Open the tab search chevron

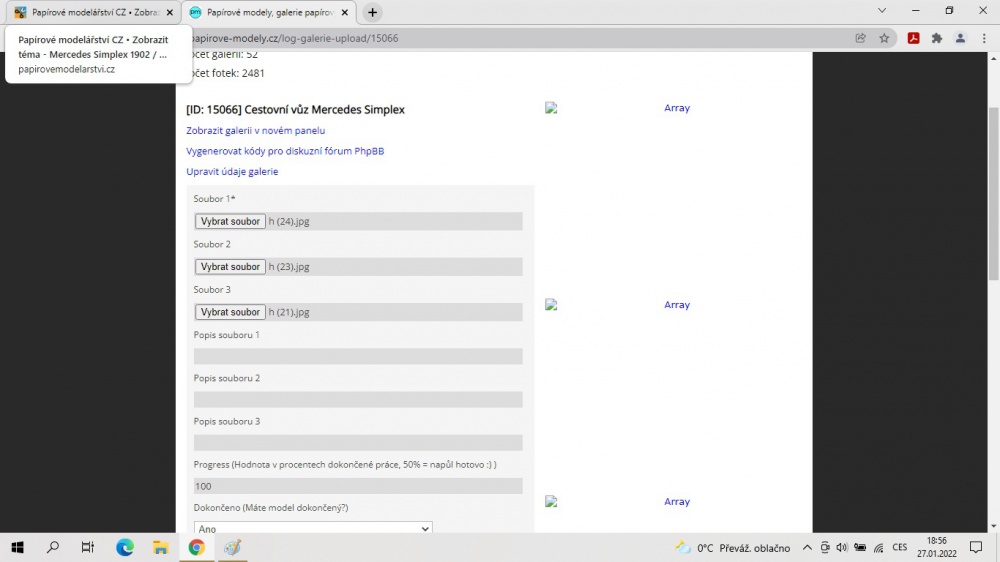pos(882,10)
